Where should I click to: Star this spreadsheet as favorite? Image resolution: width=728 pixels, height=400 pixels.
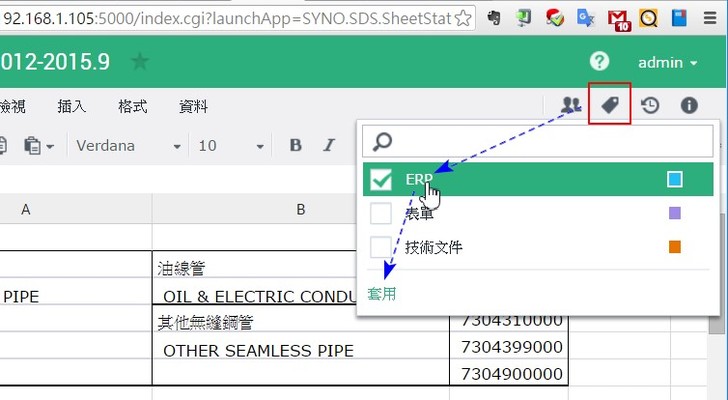coord(140,61)
